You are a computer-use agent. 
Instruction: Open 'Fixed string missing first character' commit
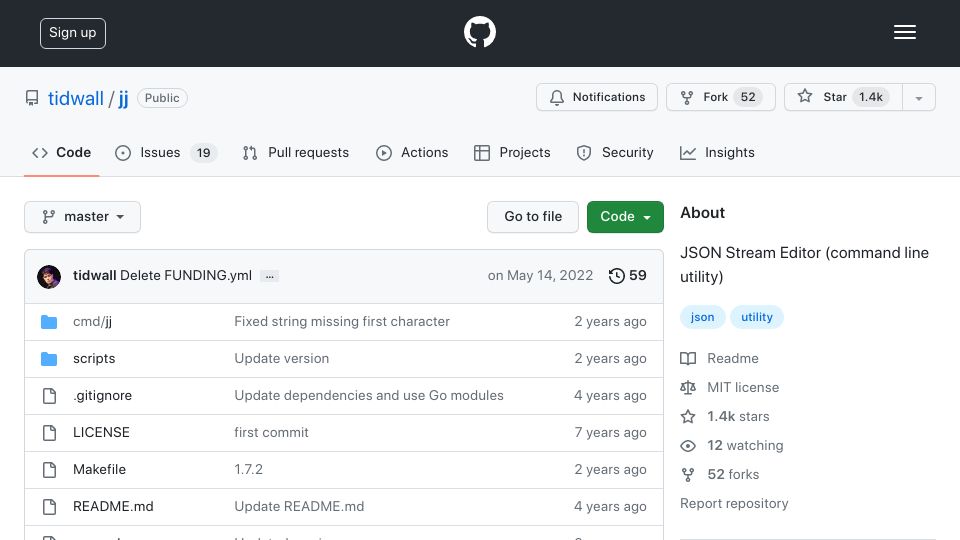point(342,322)
